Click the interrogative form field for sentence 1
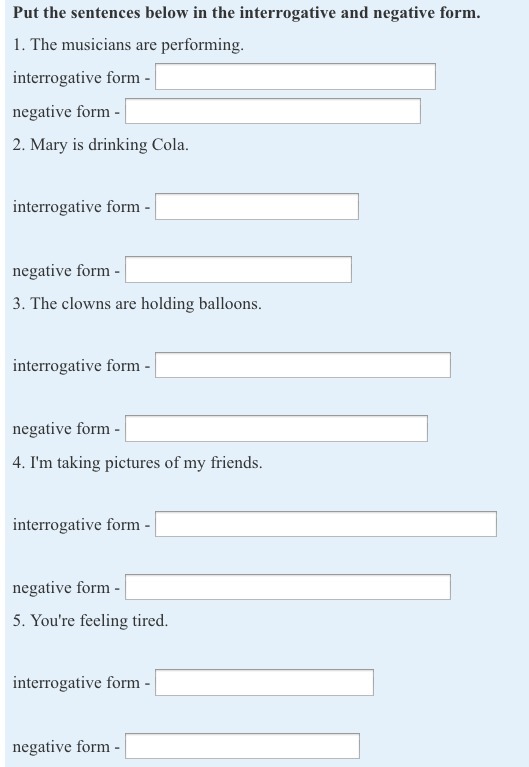The image size is (529, 767). click(295, 76)
